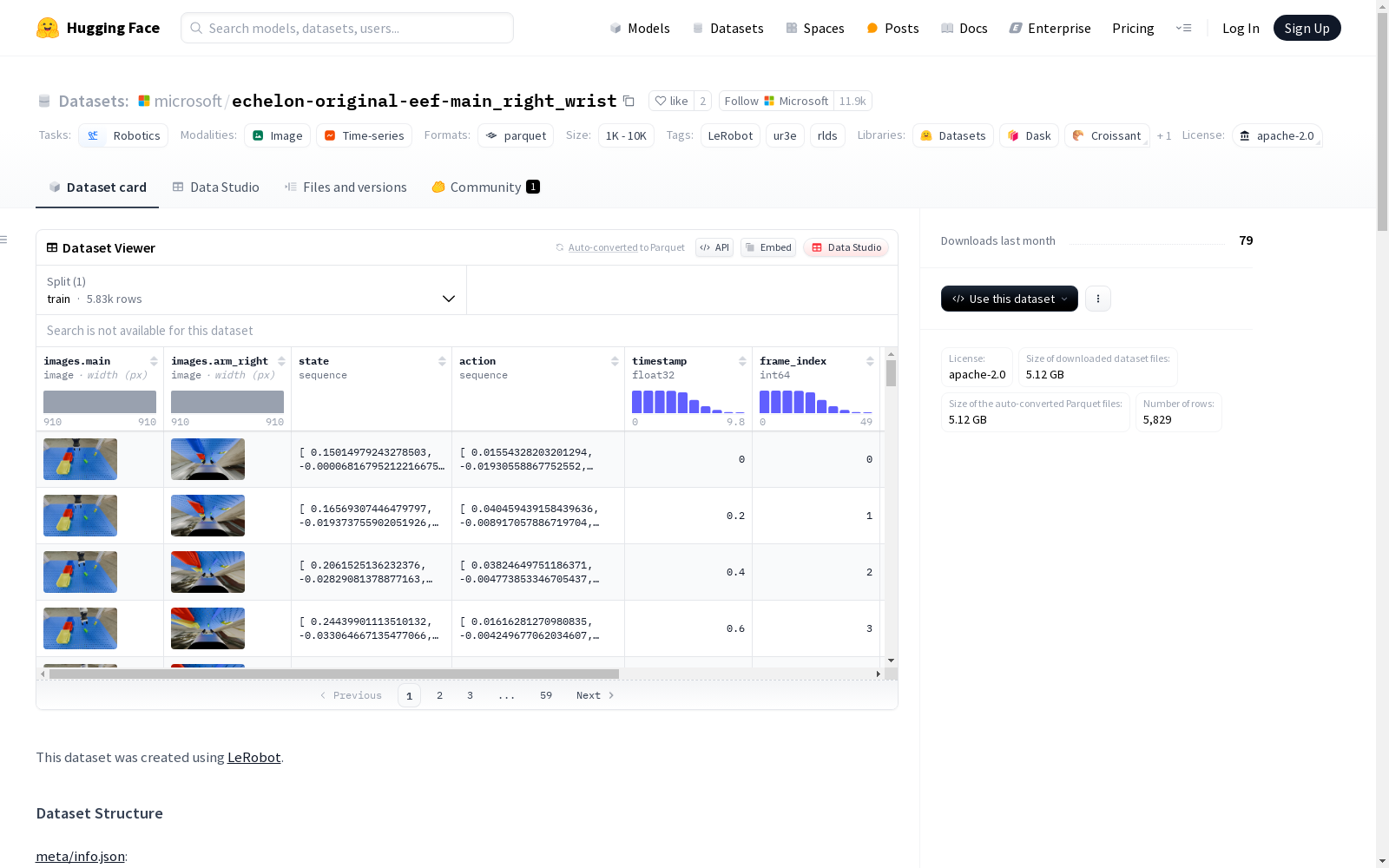Open the first row images.main thumbnail
Image resolution: width=1389 pixels, height=868 pixels.
[80, 459]
